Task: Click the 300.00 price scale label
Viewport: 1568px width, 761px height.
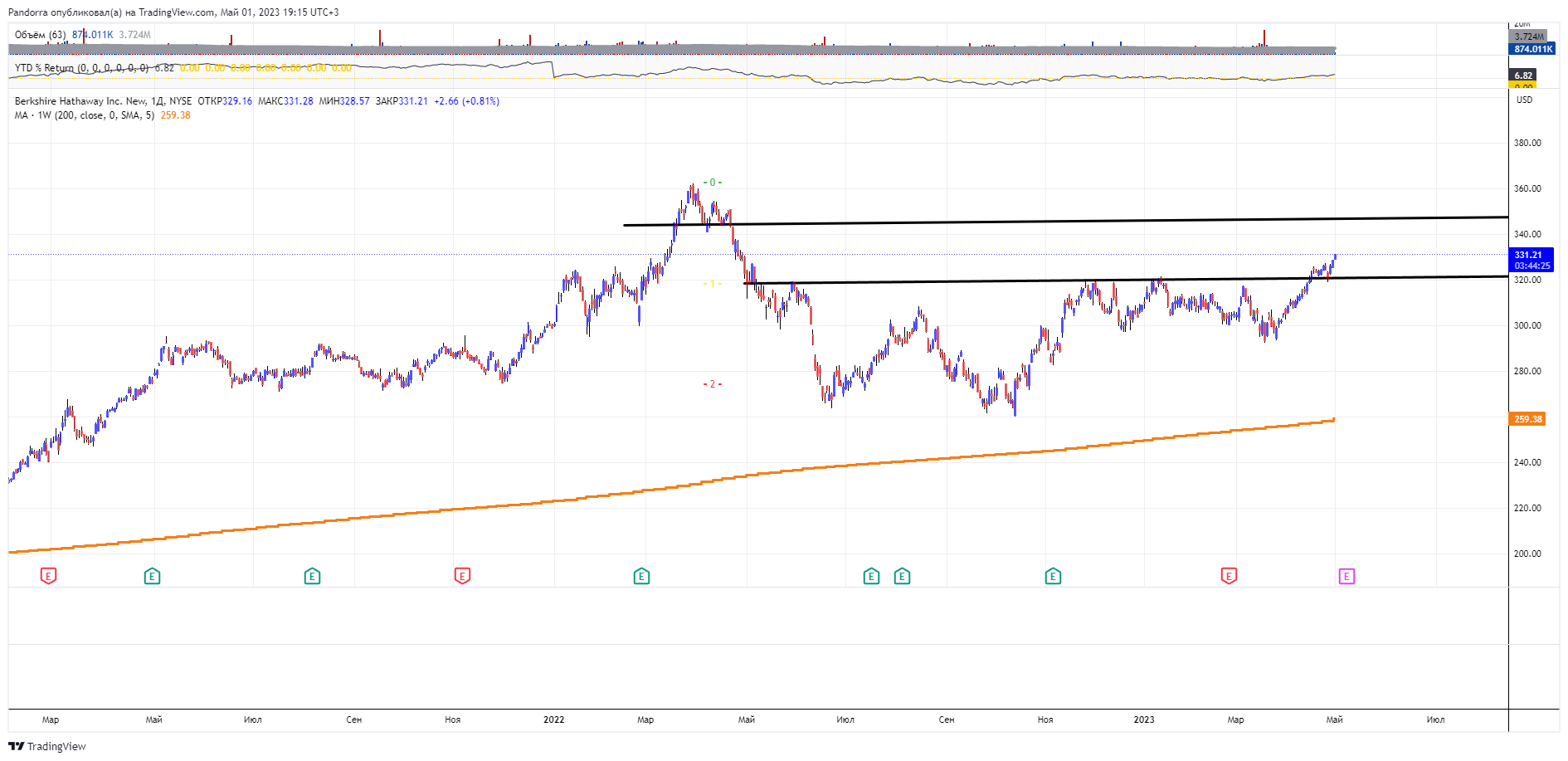Action: point(1527,325)
